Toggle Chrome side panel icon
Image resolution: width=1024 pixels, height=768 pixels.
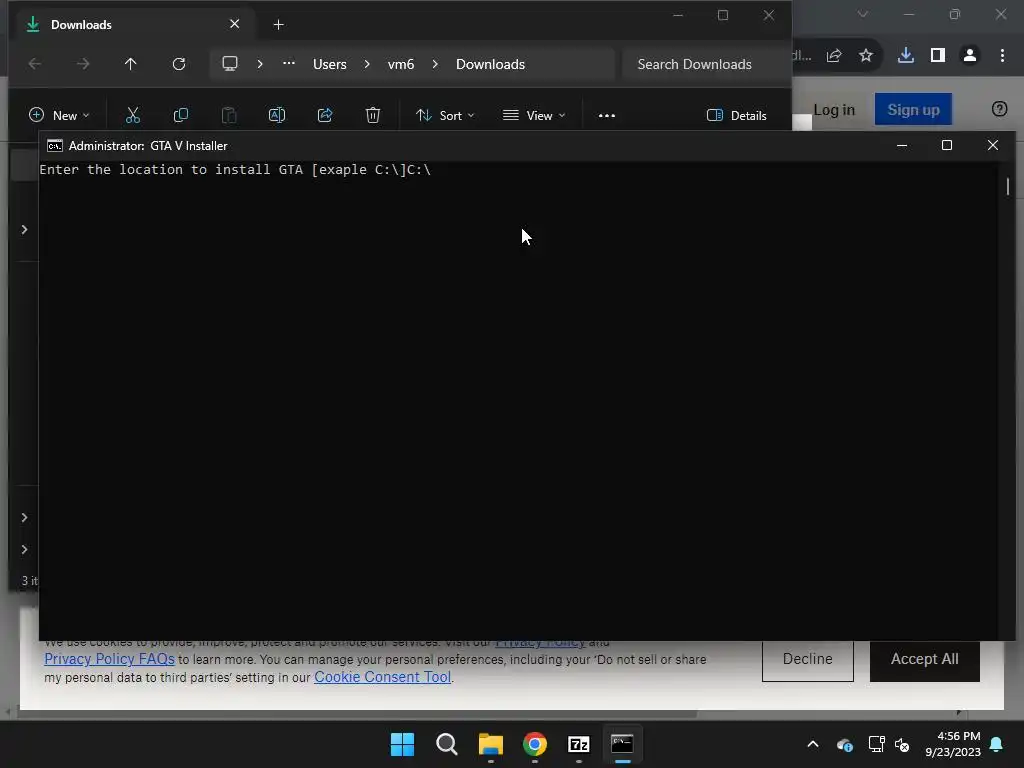938,56
